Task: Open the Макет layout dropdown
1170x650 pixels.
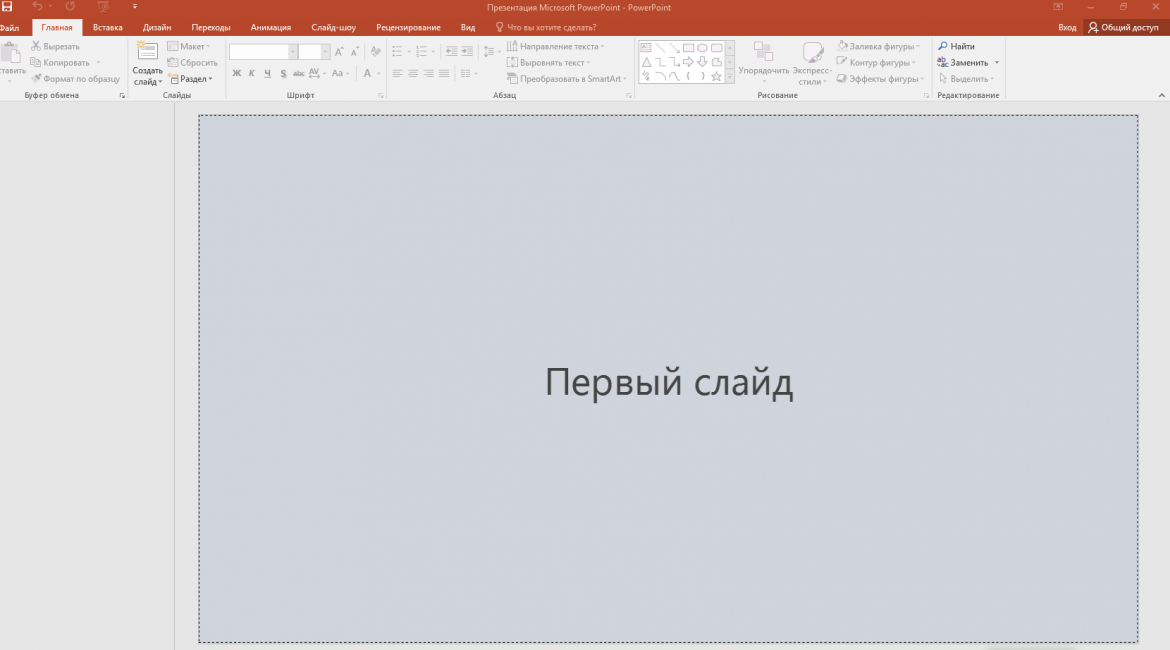Action: pos(189,46)
